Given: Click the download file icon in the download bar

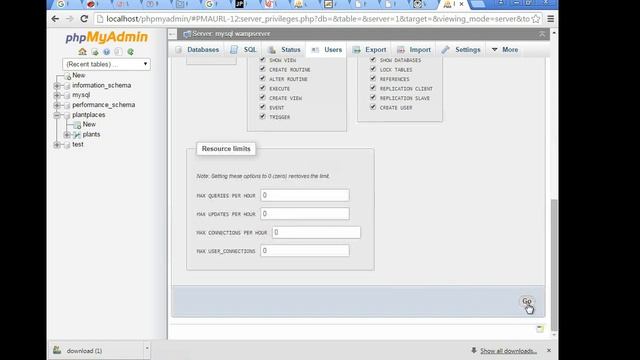Looking at the screenshot, I should (x=57, y=350).
